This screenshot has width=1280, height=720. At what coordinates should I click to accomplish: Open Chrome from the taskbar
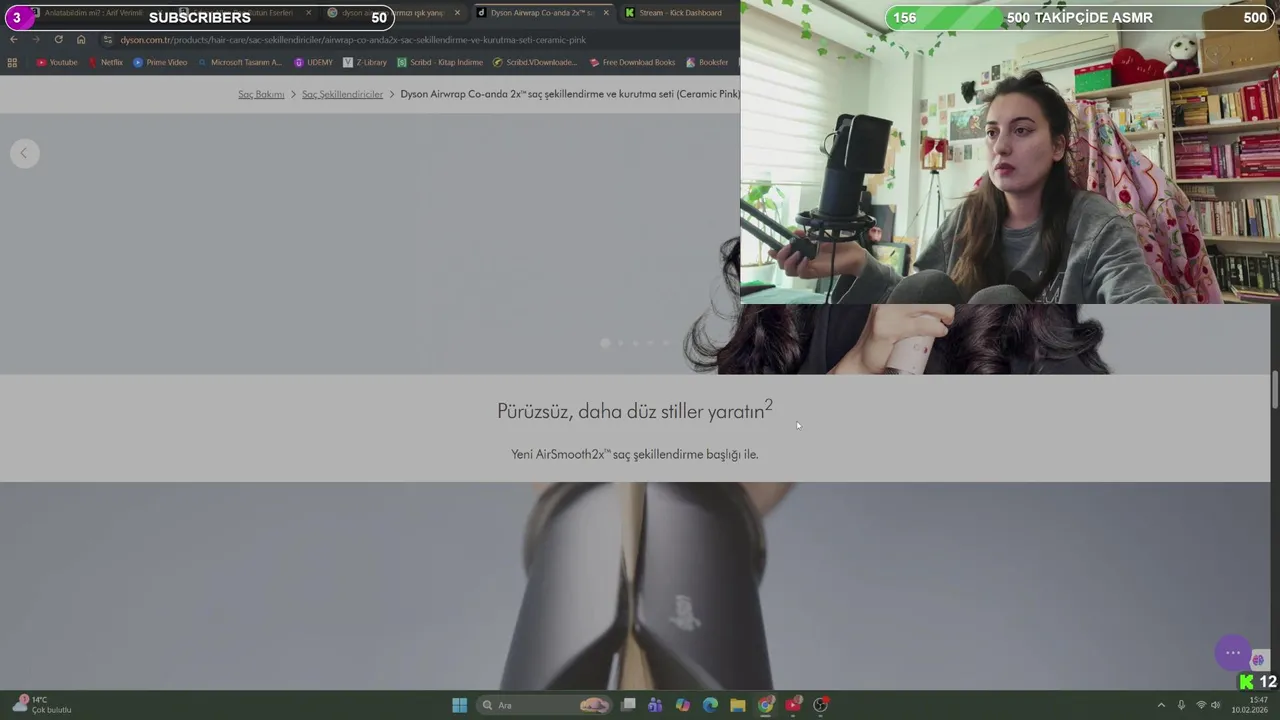coord(766,705)
